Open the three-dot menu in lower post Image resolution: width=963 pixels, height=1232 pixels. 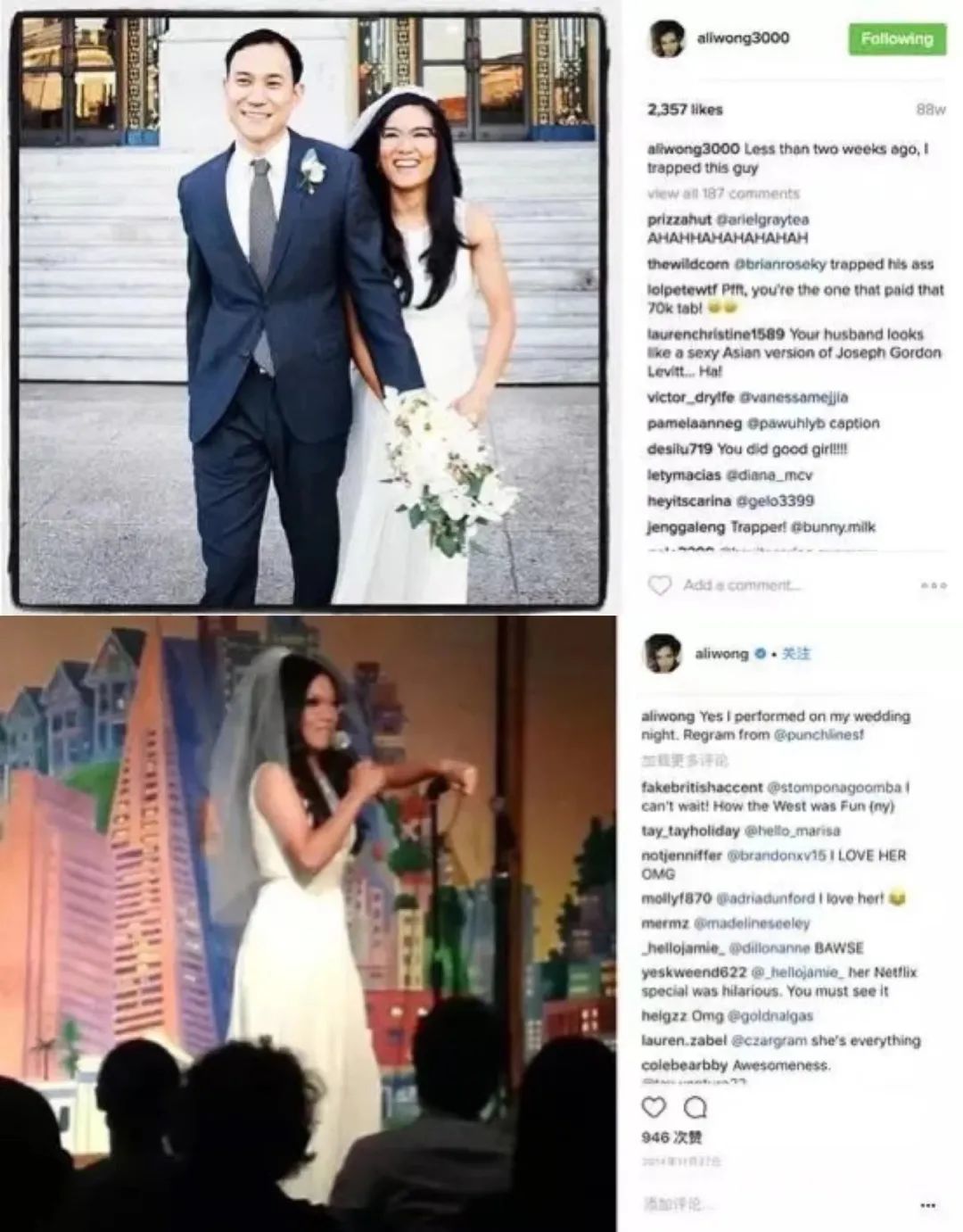coord(927,1205)
